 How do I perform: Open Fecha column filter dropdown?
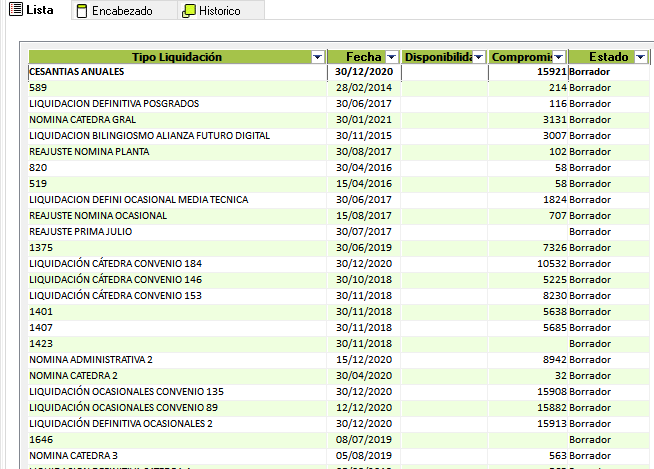pyautogui.click(x=392, y=57)
